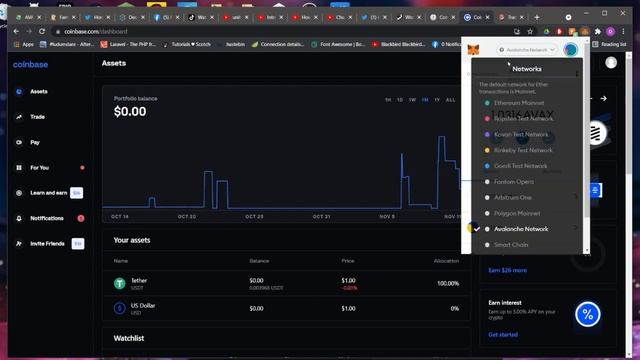This screenshot has width=640, height=360.
Task: Click the coinbase.com address bar
Action: [x=282, y=31]
